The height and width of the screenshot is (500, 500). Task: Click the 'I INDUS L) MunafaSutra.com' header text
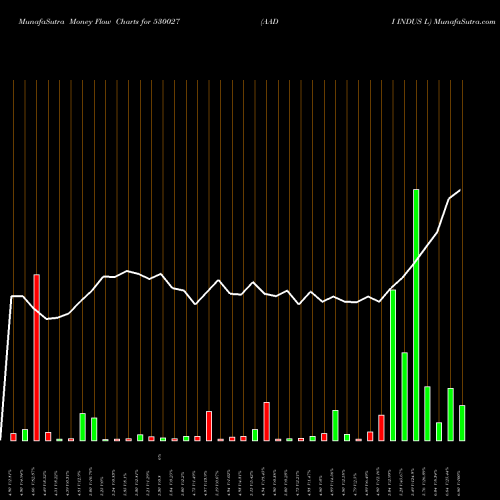[x=443, y=22]
